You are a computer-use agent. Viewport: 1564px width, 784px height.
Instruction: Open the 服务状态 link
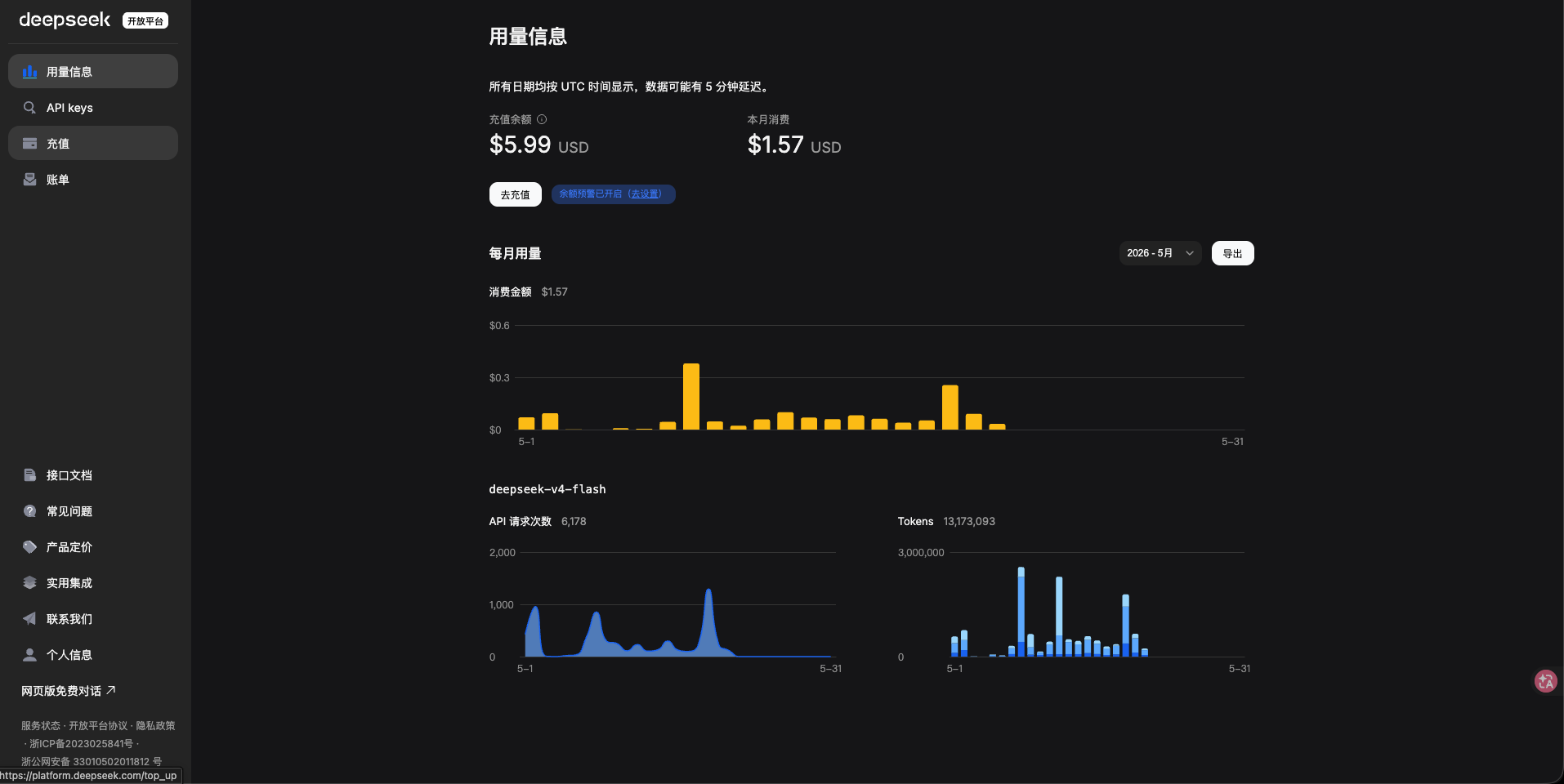[41, 725]
